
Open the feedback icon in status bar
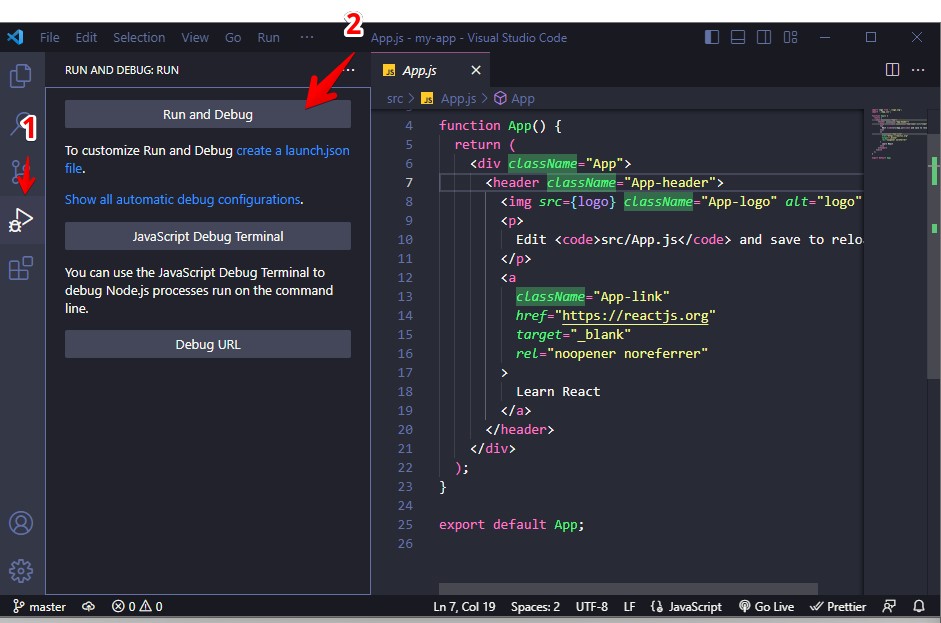pyautogui.click(x=889, y=607)
